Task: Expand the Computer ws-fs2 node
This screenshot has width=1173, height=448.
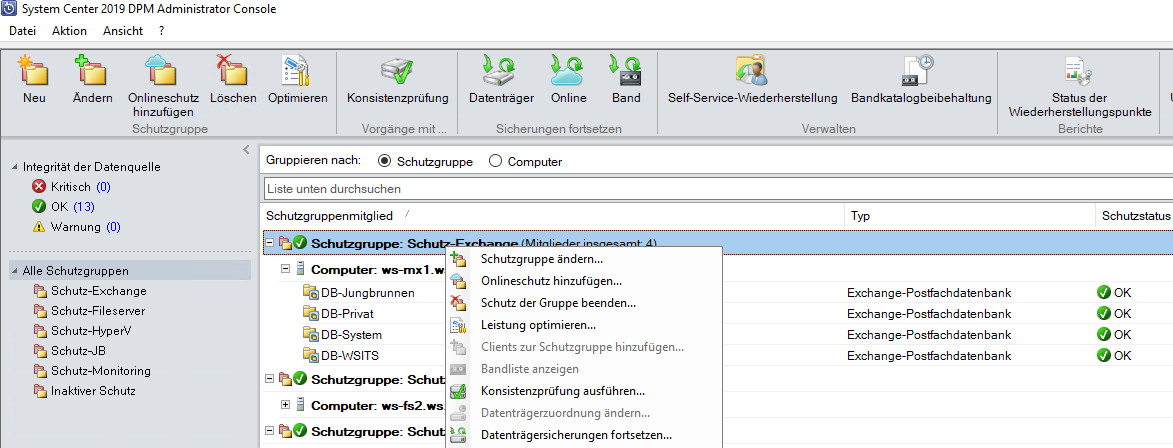Action: 286,405
